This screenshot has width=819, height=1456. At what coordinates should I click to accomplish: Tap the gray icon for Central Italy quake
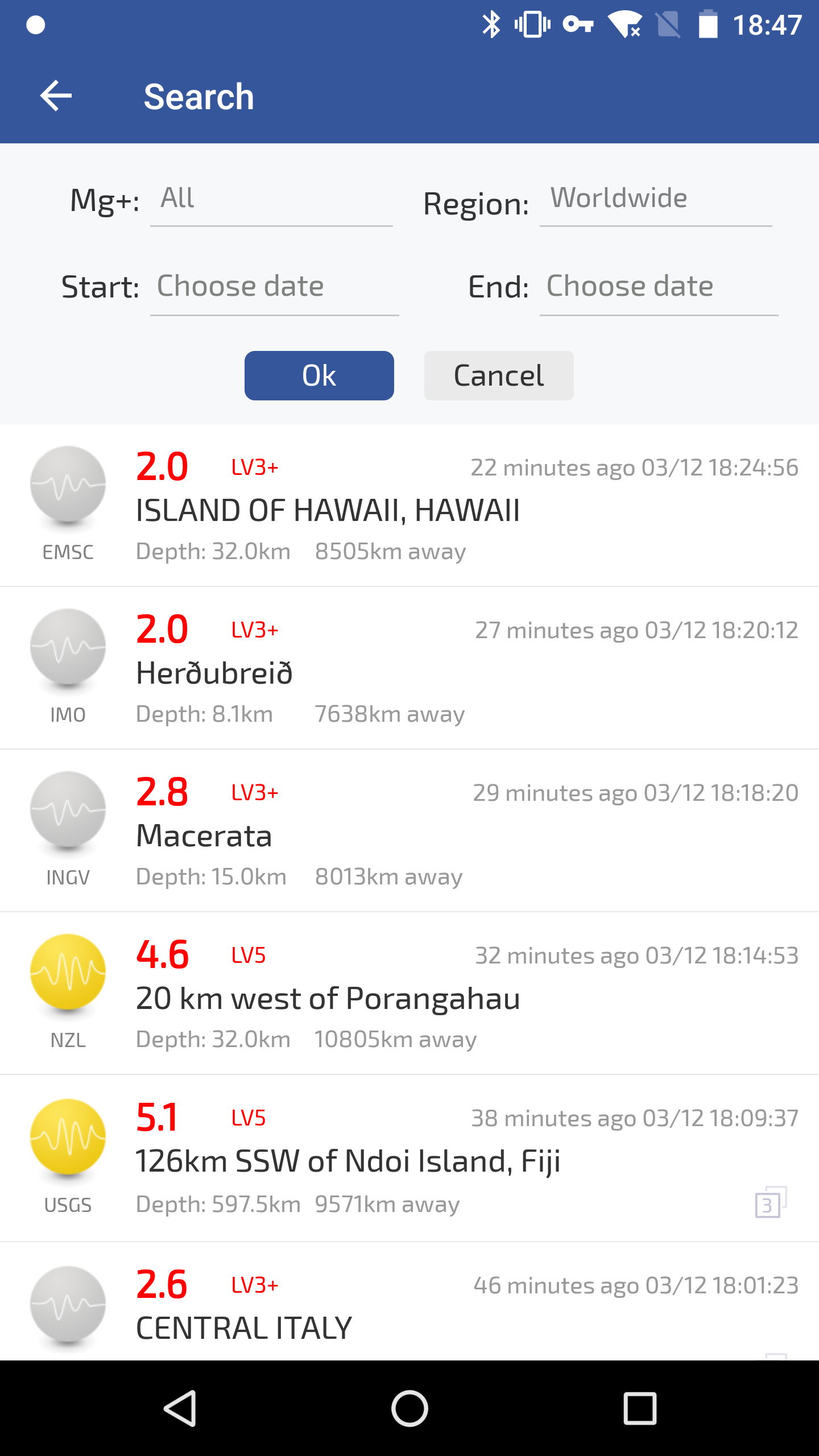[68, 1305]
